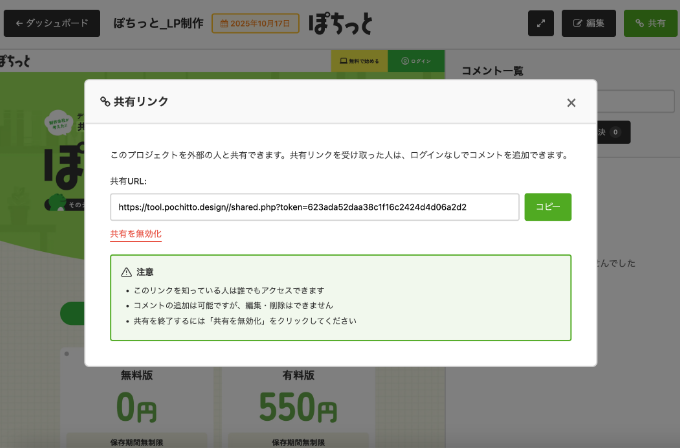Click the 編集 edit button
Viewport: 680px width, 448px height.
[588, 23]
